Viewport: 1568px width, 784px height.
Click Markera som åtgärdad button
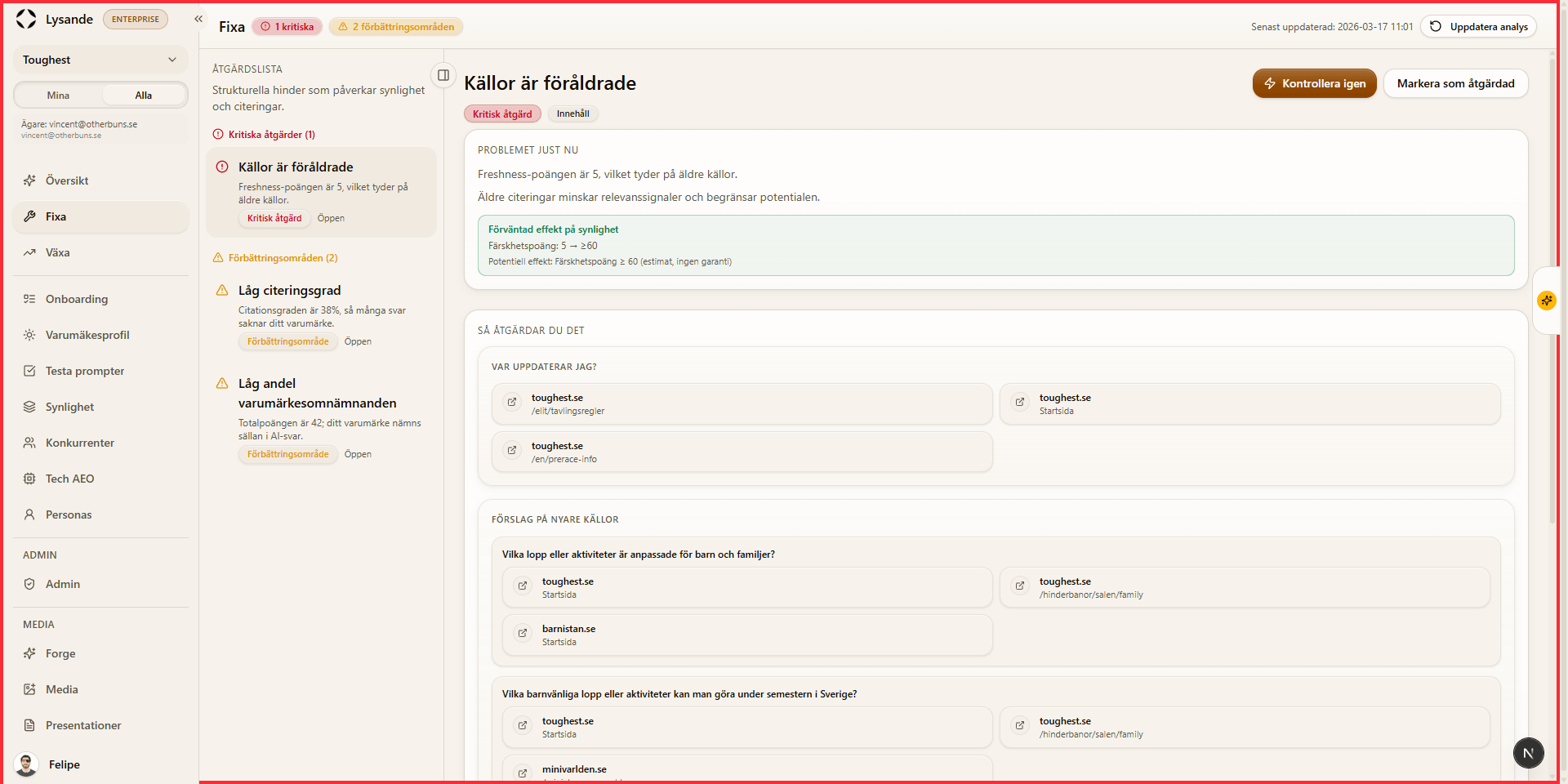point(1455,83)
